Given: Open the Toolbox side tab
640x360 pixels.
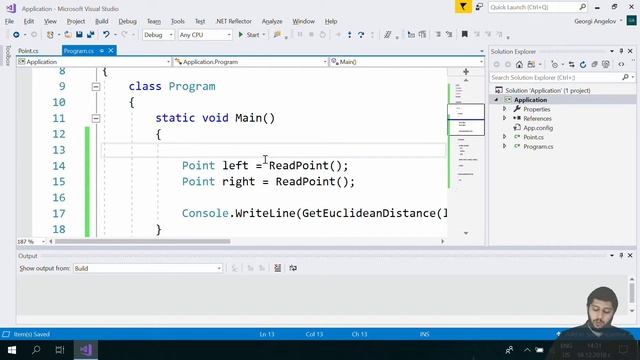Looking at the screenshot, I should click(x=7, y=56).
